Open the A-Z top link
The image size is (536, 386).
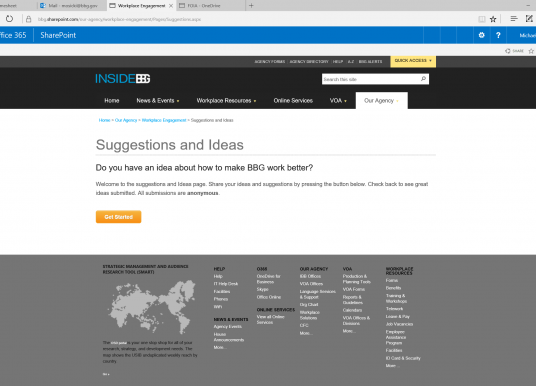coord(351,62)
